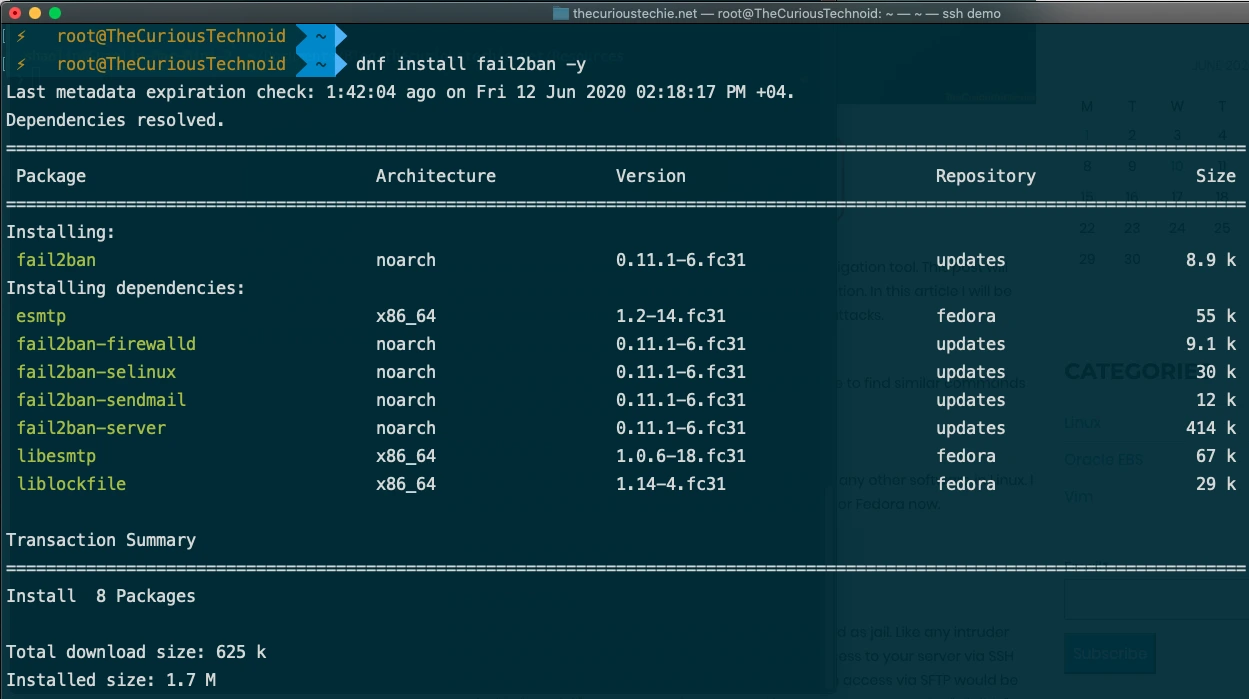Click the Subscribe button in background webpage

(1110, 654)
